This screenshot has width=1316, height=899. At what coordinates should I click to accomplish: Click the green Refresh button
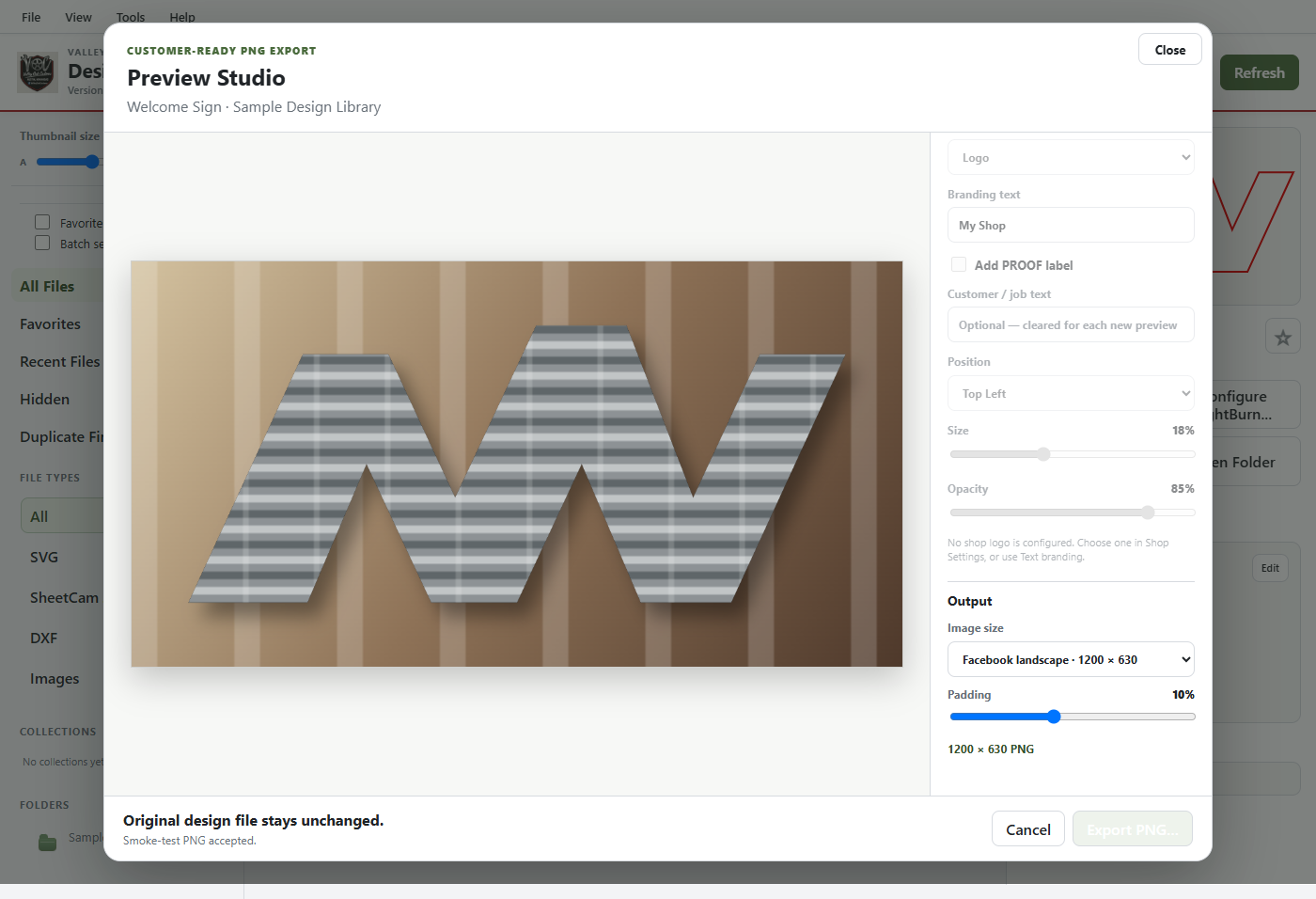tap(1260, 72)
